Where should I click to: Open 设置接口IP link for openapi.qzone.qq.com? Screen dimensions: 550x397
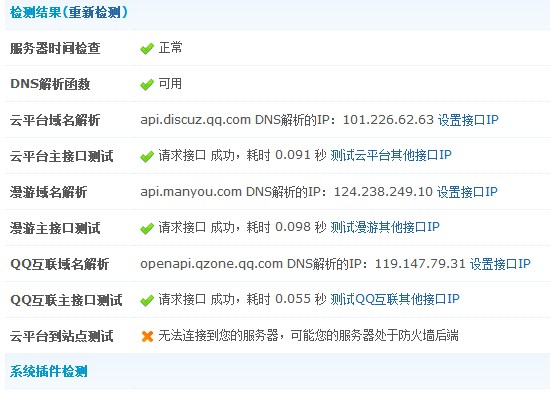tap(500, 264)
